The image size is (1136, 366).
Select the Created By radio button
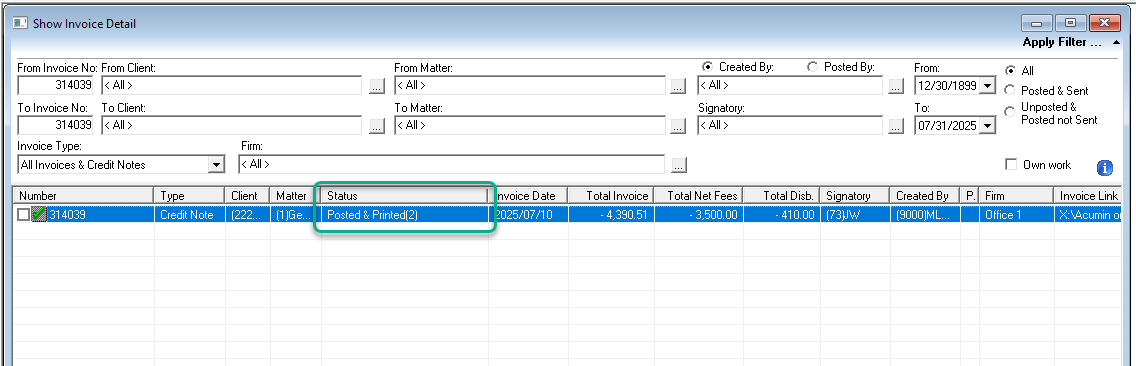click(x=707, y=67)
